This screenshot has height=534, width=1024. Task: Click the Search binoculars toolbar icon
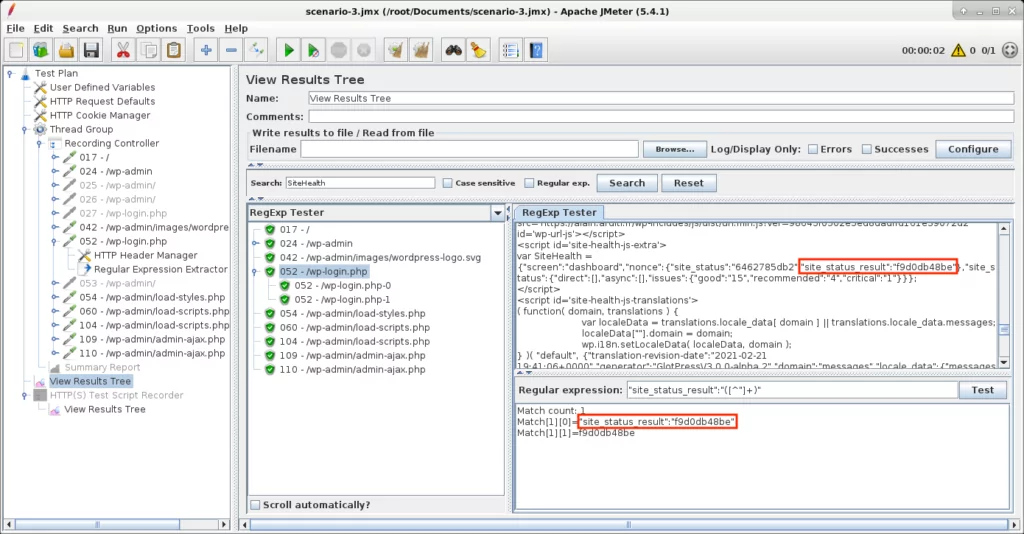tap(454, 50)
